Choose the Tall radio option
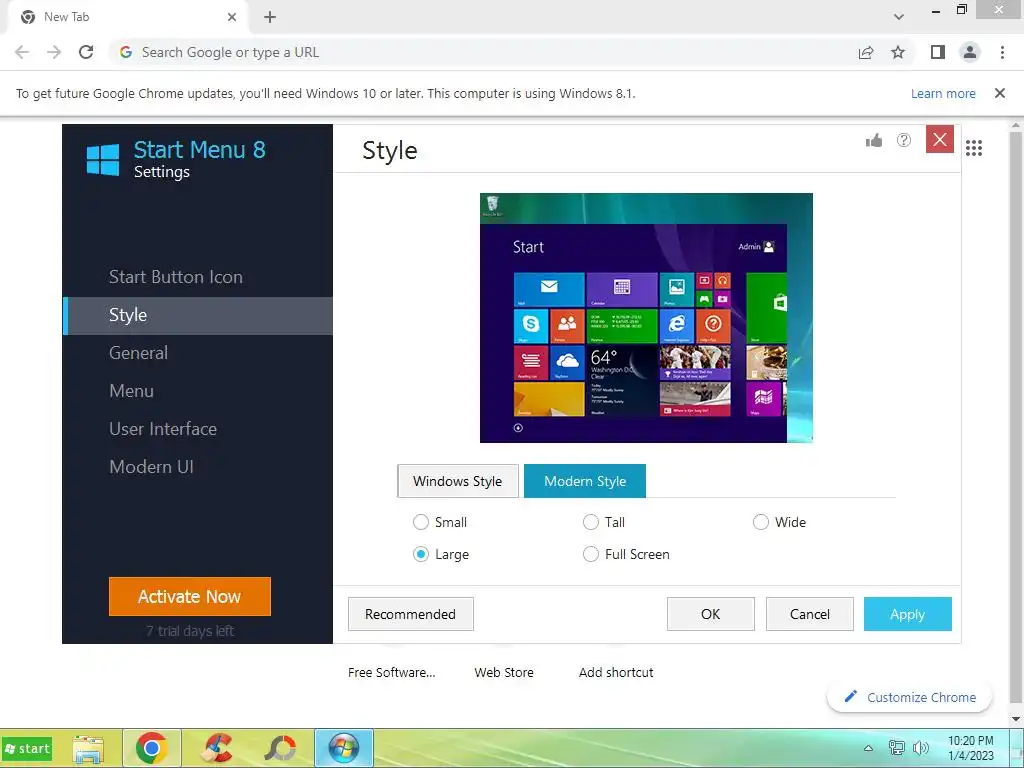This screenshot has height=768, width=1024. coord(590,522)
